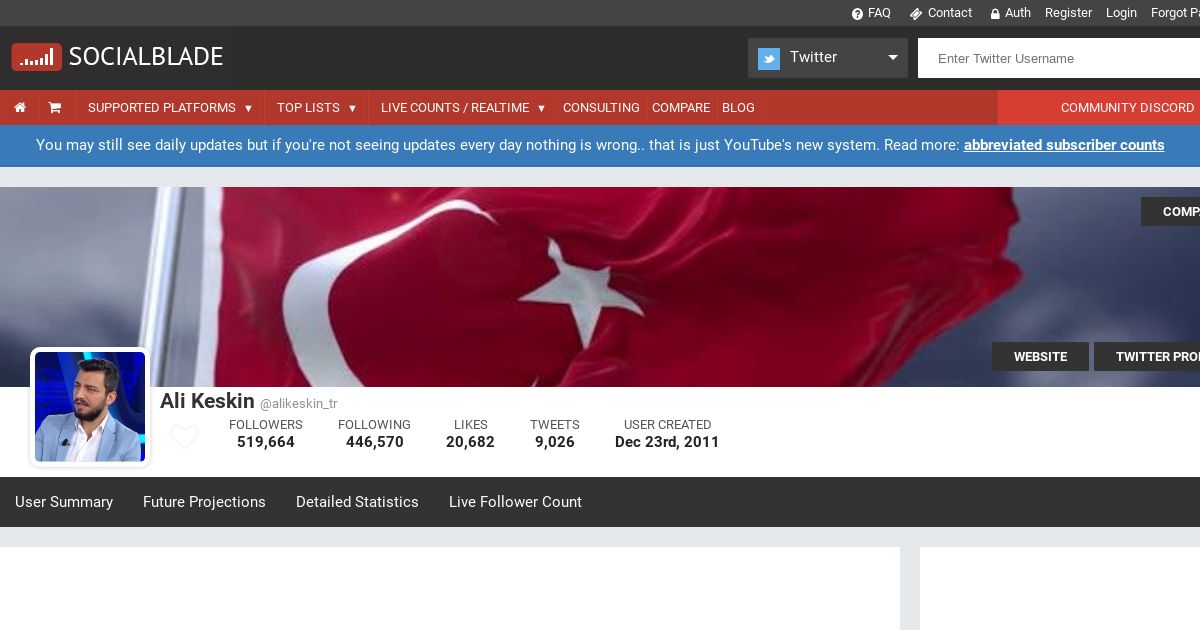Click Ali Keskin's profile picture
The height and width of the screenshot is (630, 1200).
click(x=90, y=407)
